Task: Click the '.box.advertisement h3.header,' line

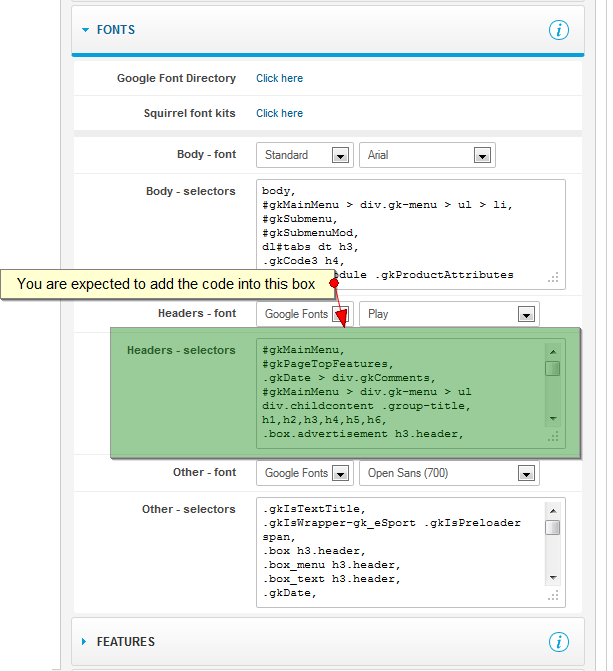Action: (x=363, y=434)
